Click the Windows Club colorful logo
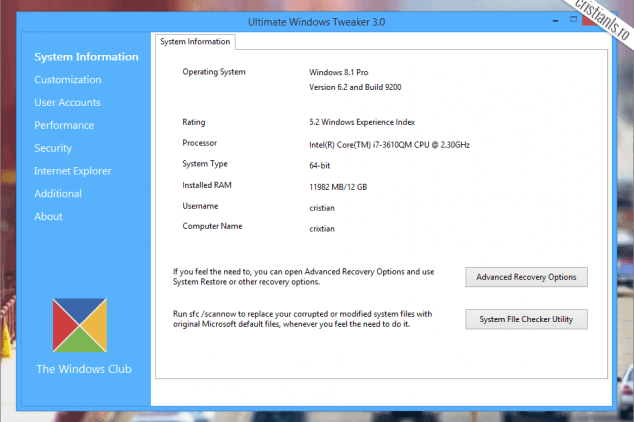Viewport: 634px width, 422px height. (80, 324)
